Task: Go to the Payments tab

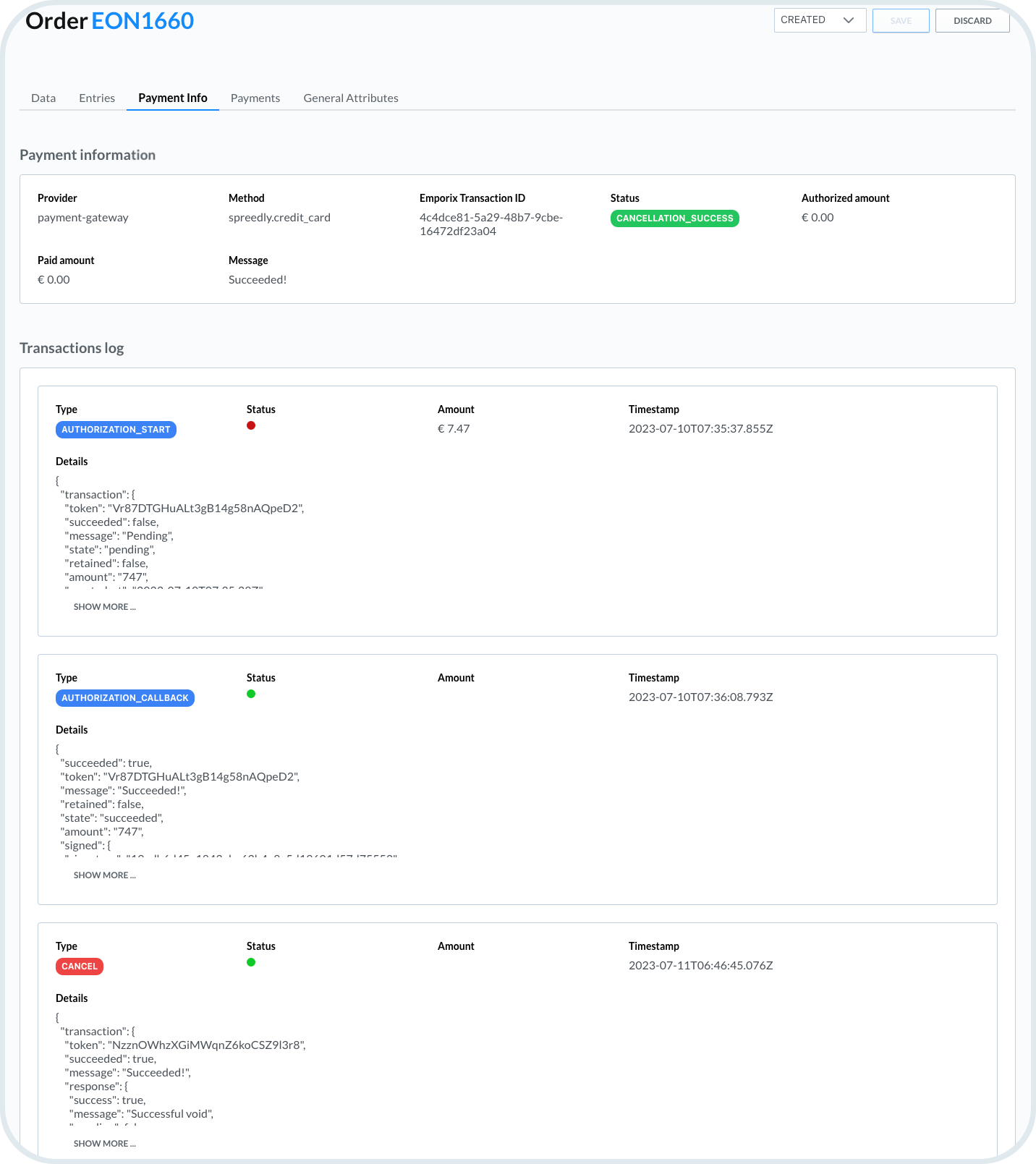Action: (255, 98)
